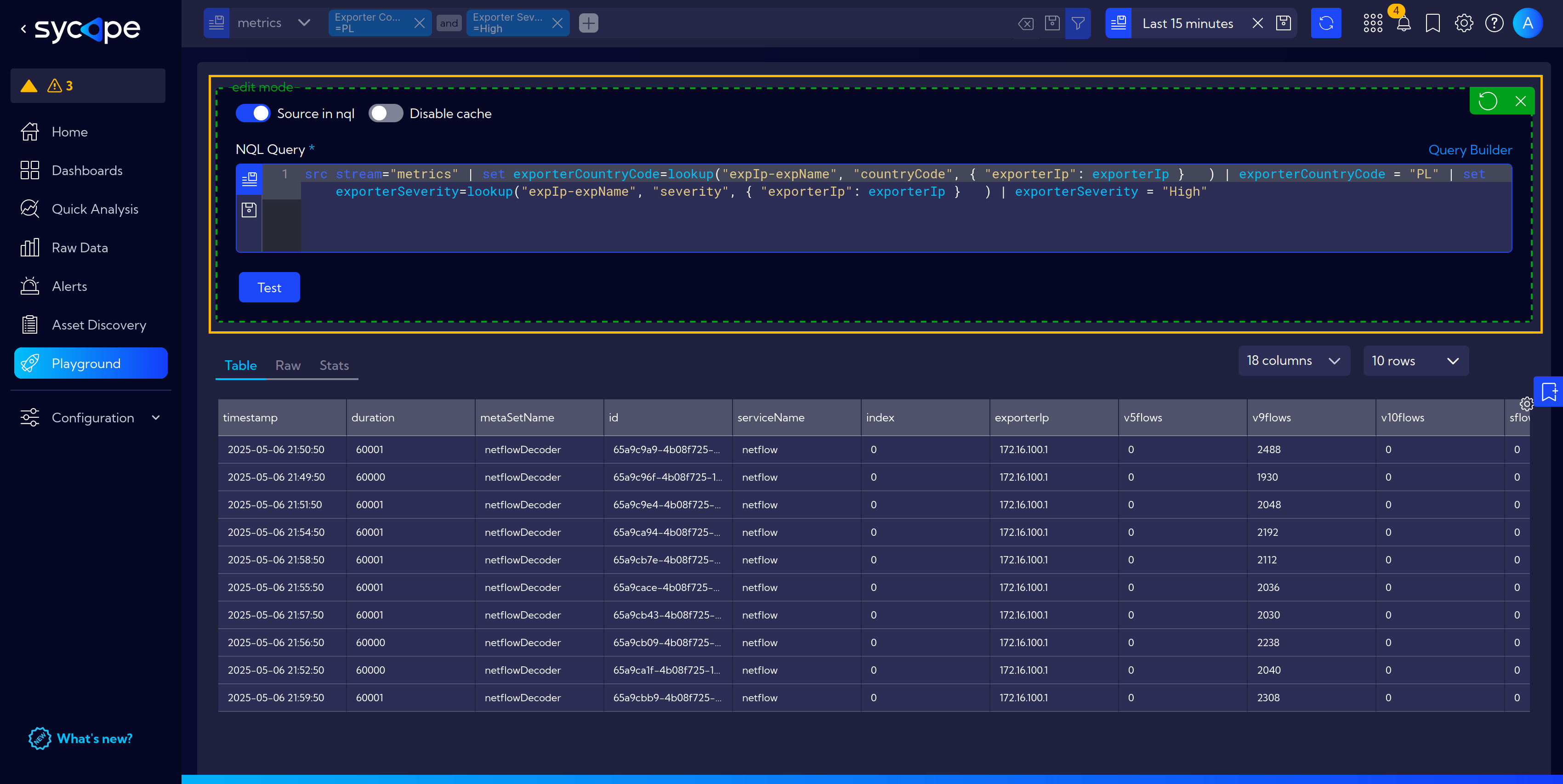Click the stream selector icon next to metrics

(x=216, y=23)
